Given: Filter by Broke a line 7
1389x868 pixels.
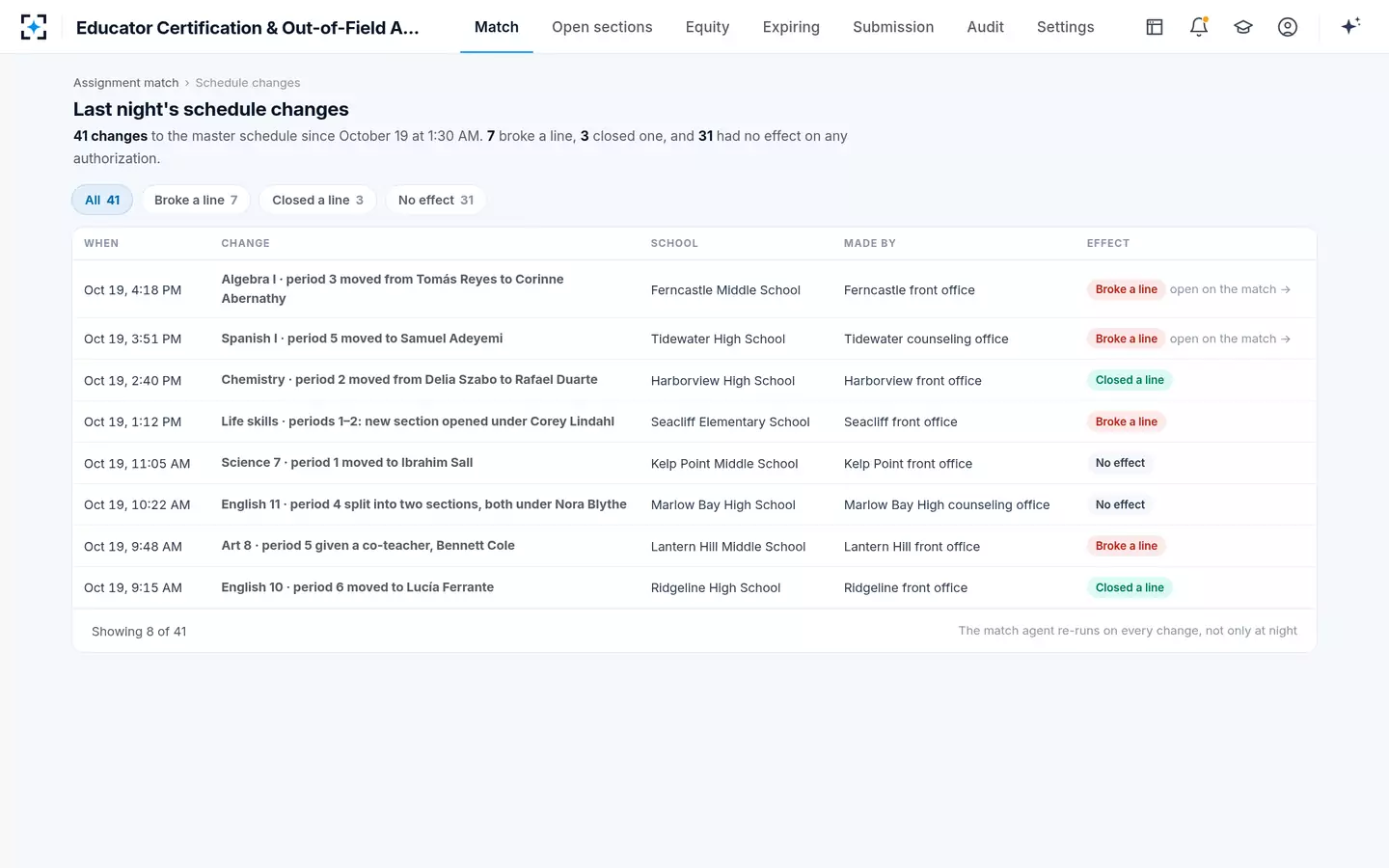Looking at the screenshot, I should (x=196, y=200).
